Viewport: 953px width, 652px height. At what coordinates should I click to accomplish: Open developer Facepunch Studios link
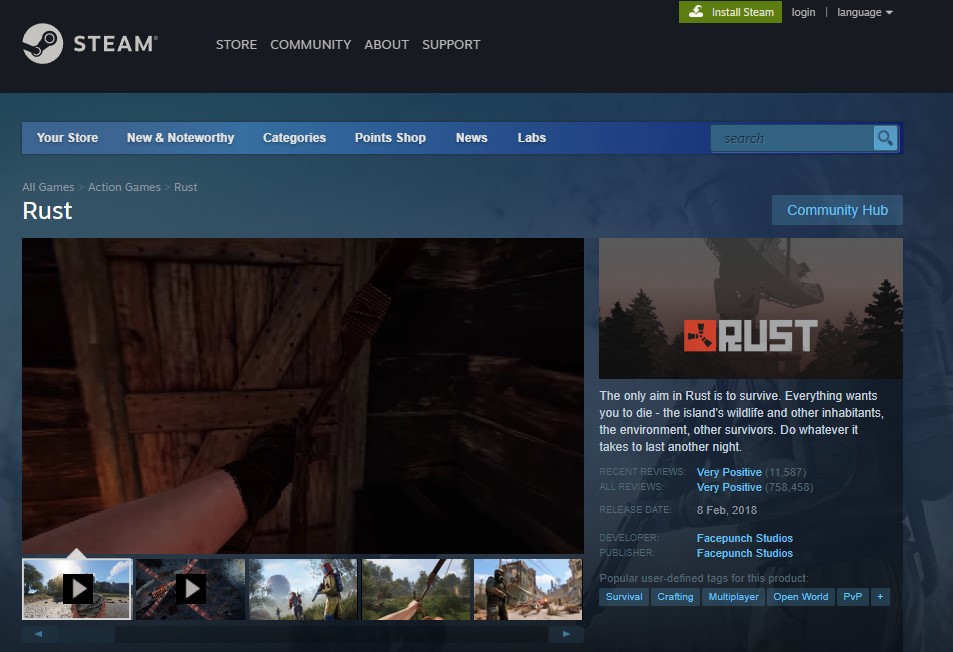745,538
